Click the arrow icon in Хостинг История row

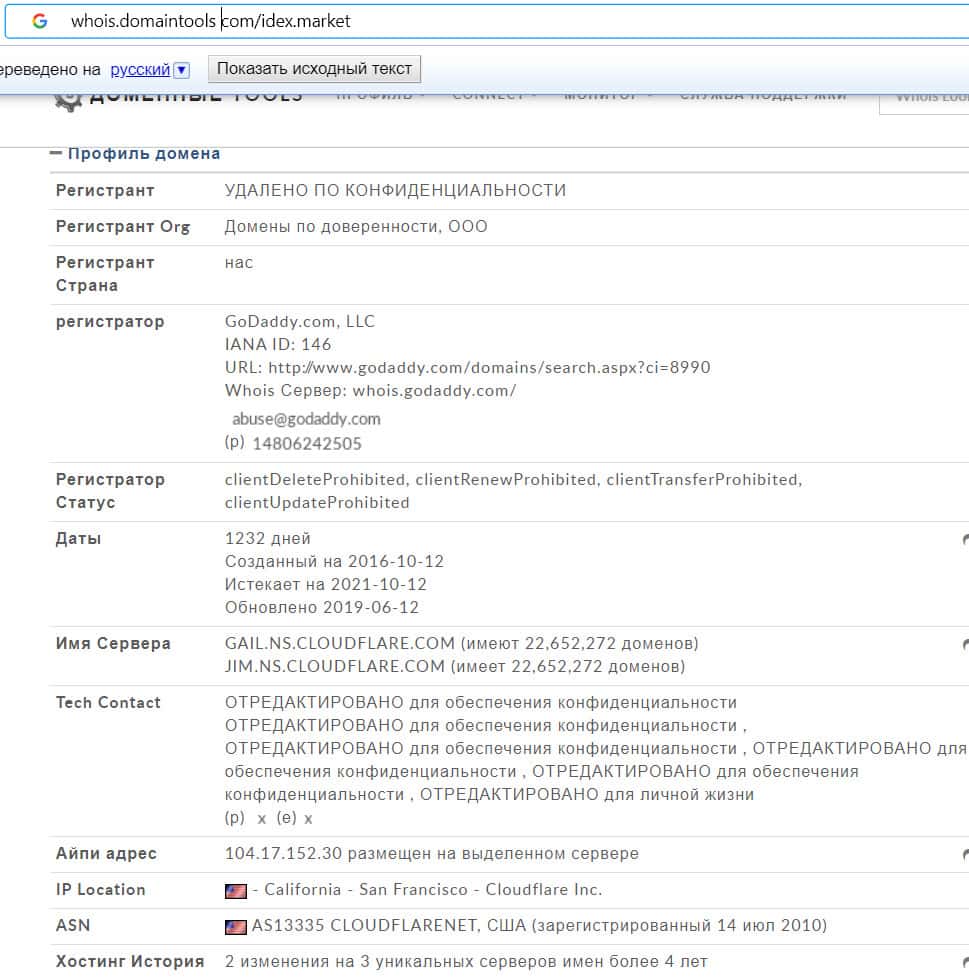[x=965, y=963]
